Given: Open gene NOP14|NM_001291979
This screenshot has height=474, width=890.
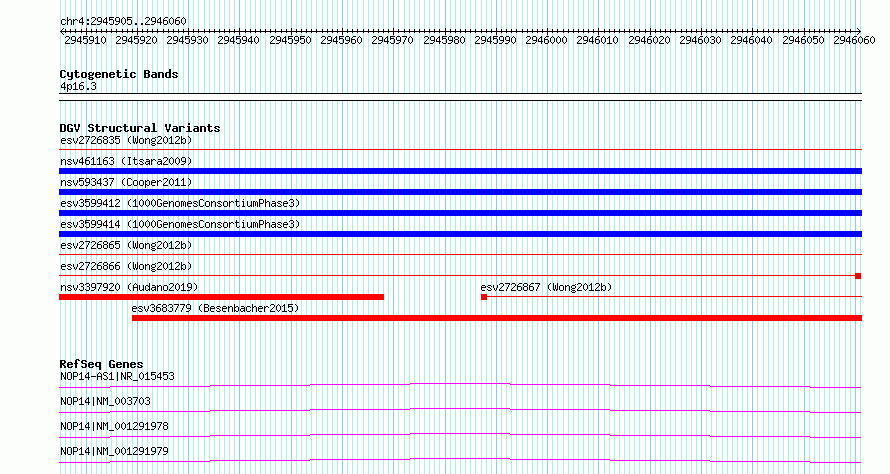Looking at the screenshot, I should pyautogui.click(x=115, y=451).
